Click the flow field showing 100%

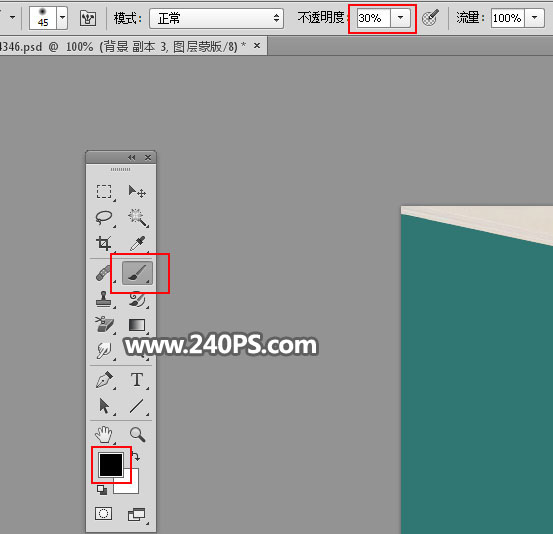click(508, 18)
